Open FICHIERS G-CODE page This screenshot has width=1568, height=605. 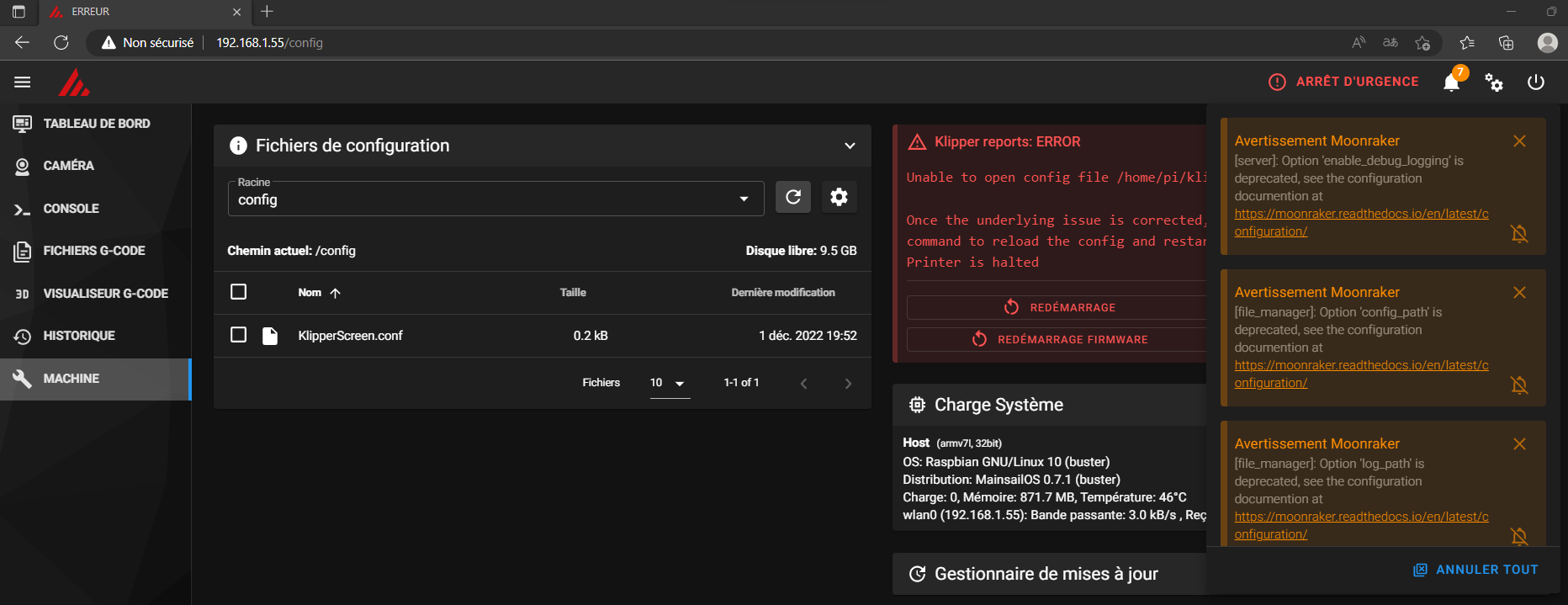coord(96,251)
